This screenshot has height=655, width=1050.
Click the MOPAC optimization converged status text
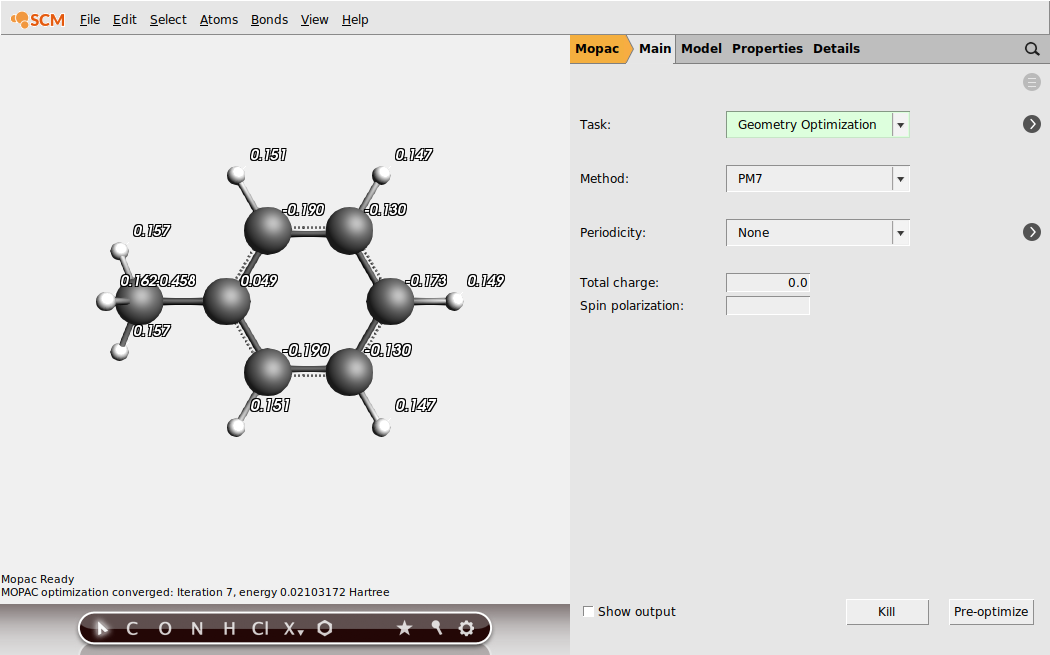coord(196,592)
